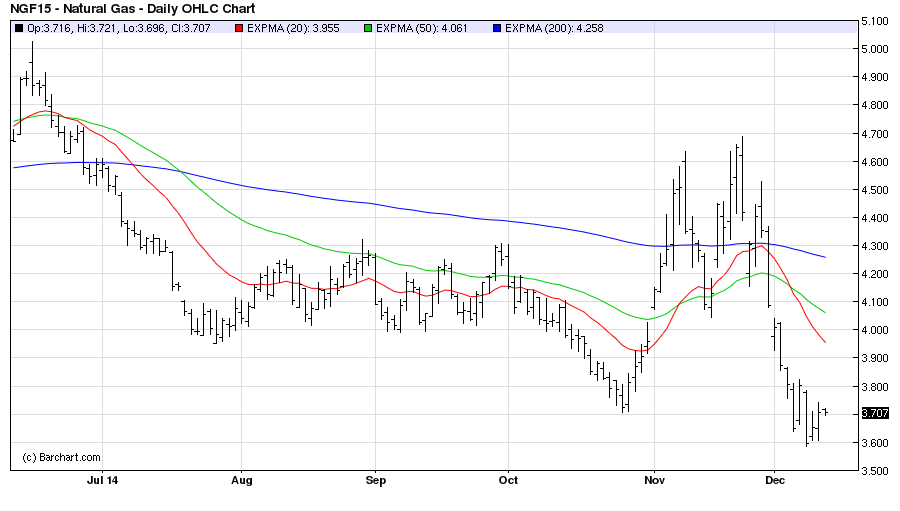900x511 pixels.
Task: Select the Dec date axis label
Action: click(x=775, y=480)
